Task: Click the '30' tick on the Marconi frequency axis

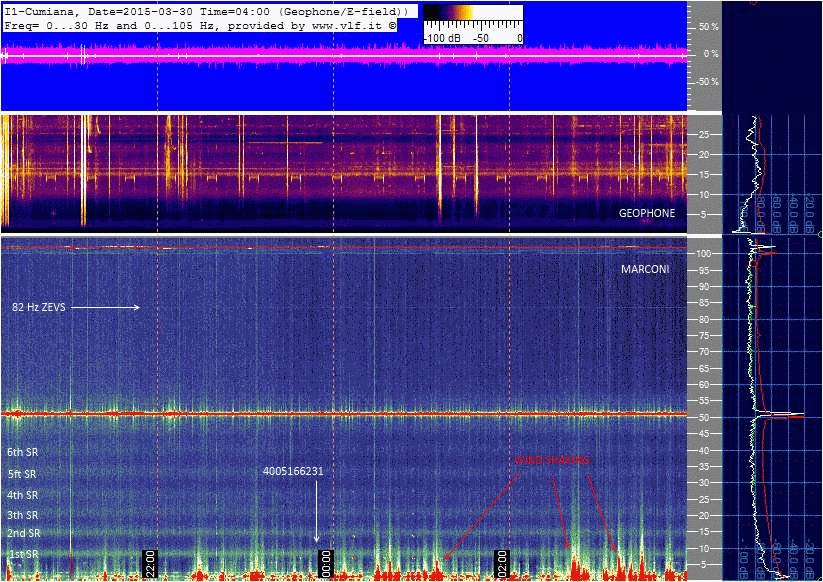Action: coord(704,483)
